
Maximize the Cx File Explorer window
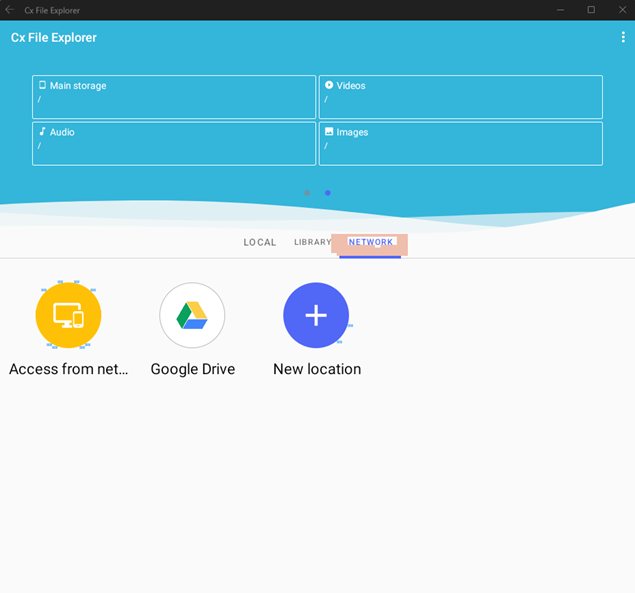coord(591,10)
